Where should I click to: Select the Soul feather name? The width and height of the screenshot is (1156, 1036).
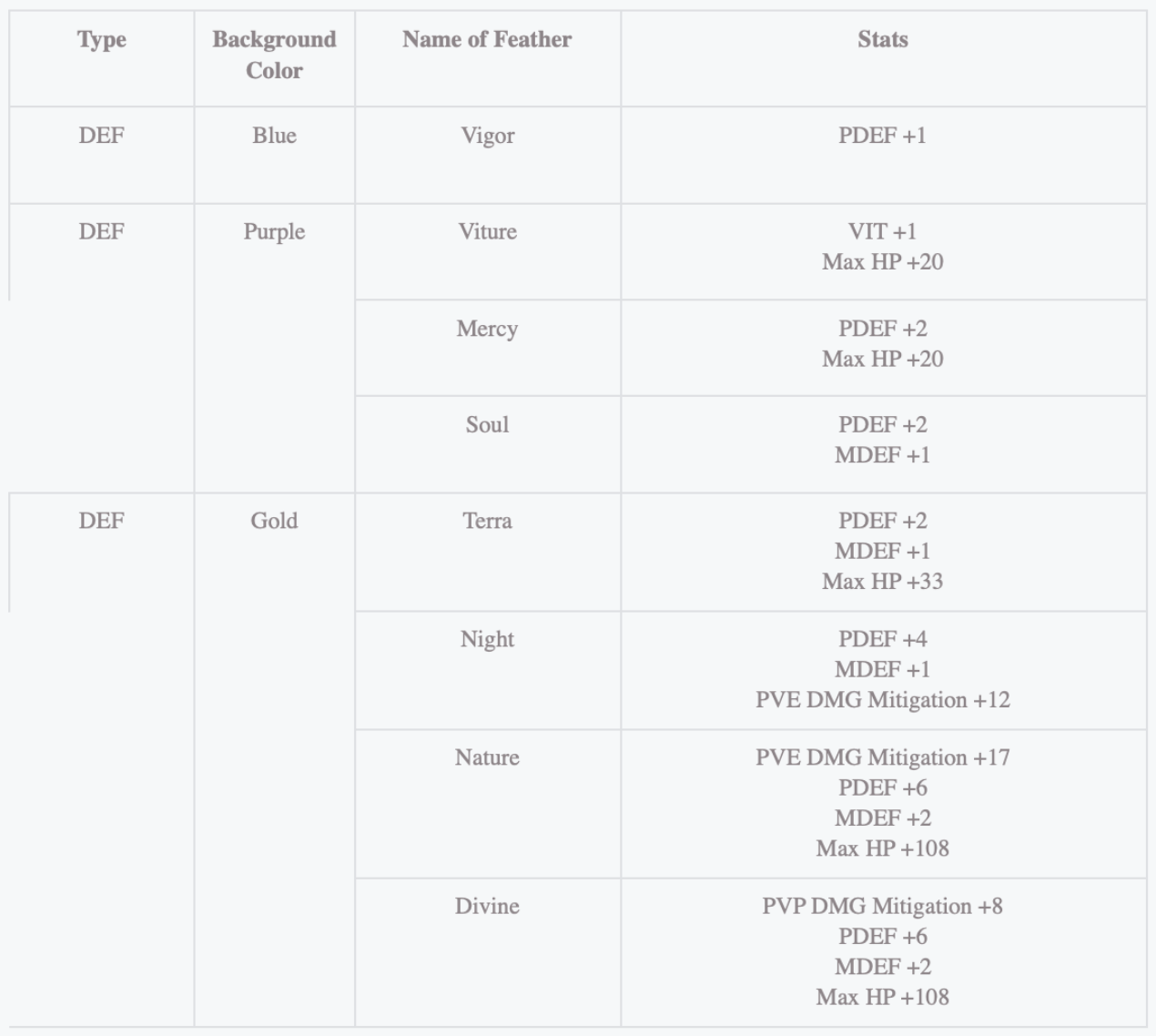coord(487,425)
